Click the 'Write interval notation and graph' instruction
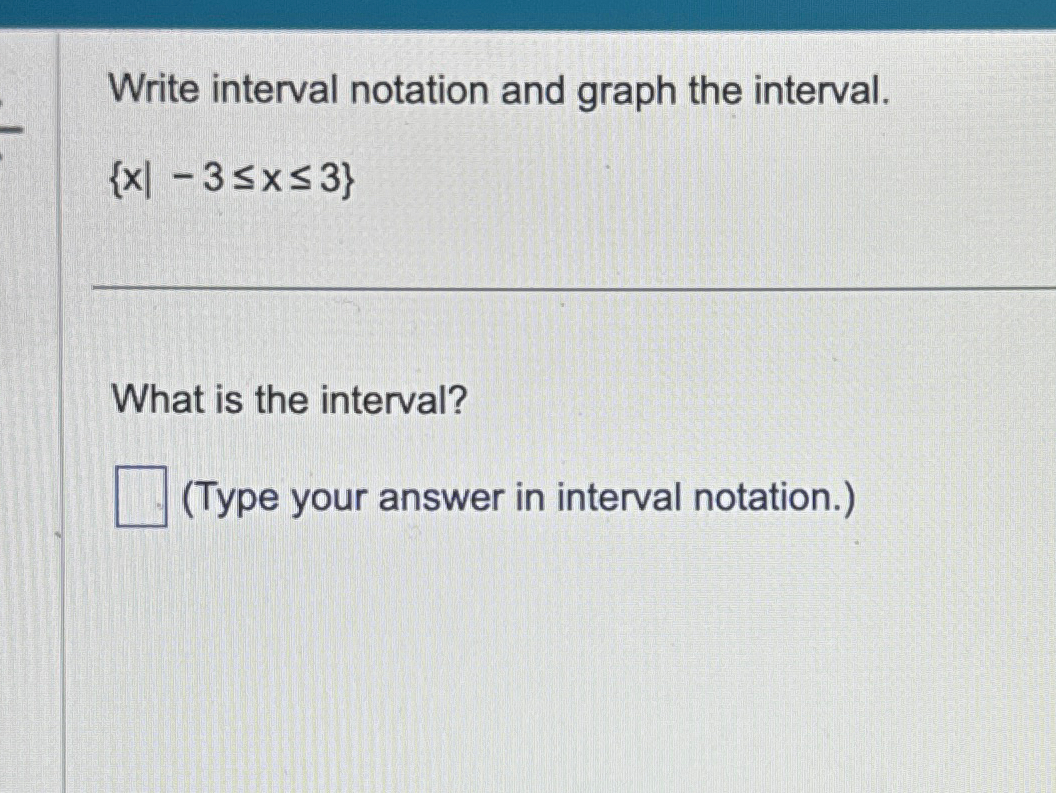Image resolution: width=1056 pixels, height=793 pixels. [498, 92]
